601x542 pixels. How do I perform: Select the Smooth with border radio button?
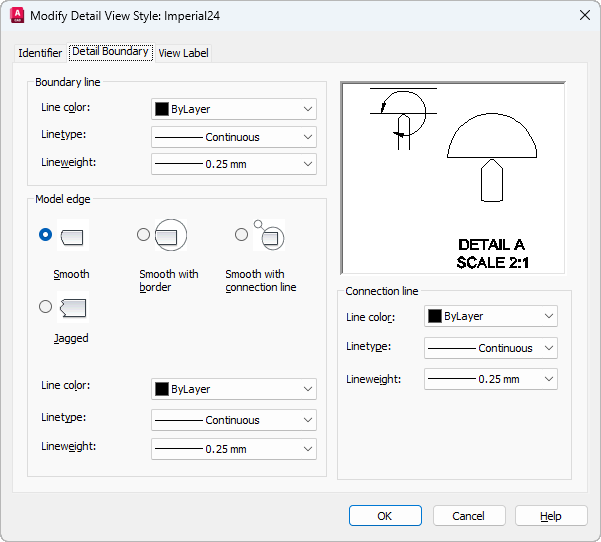pyautogui.click(x=143, y=235)
